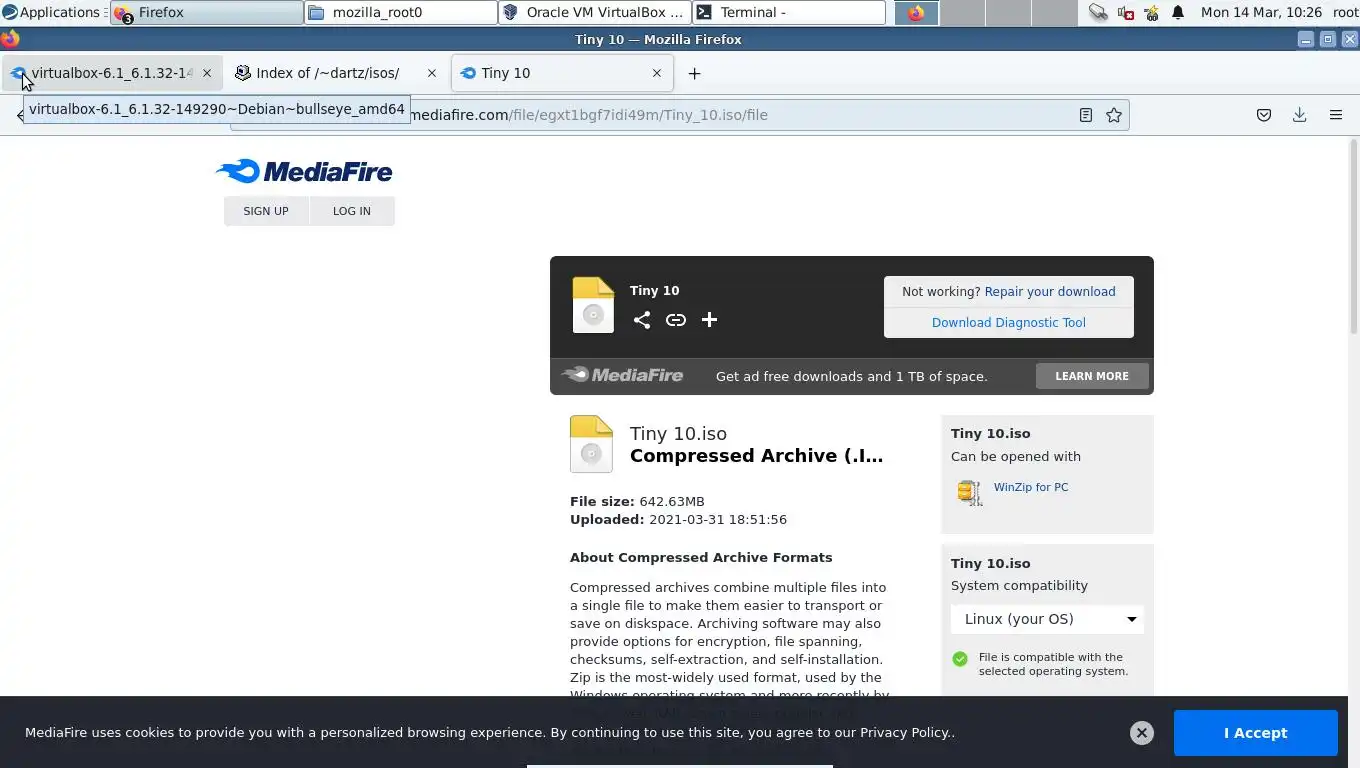This screenshot has width=1360, height=768.
Task: Click the Tiny 10 file icon in the dark banner
Action: [593, 305]
